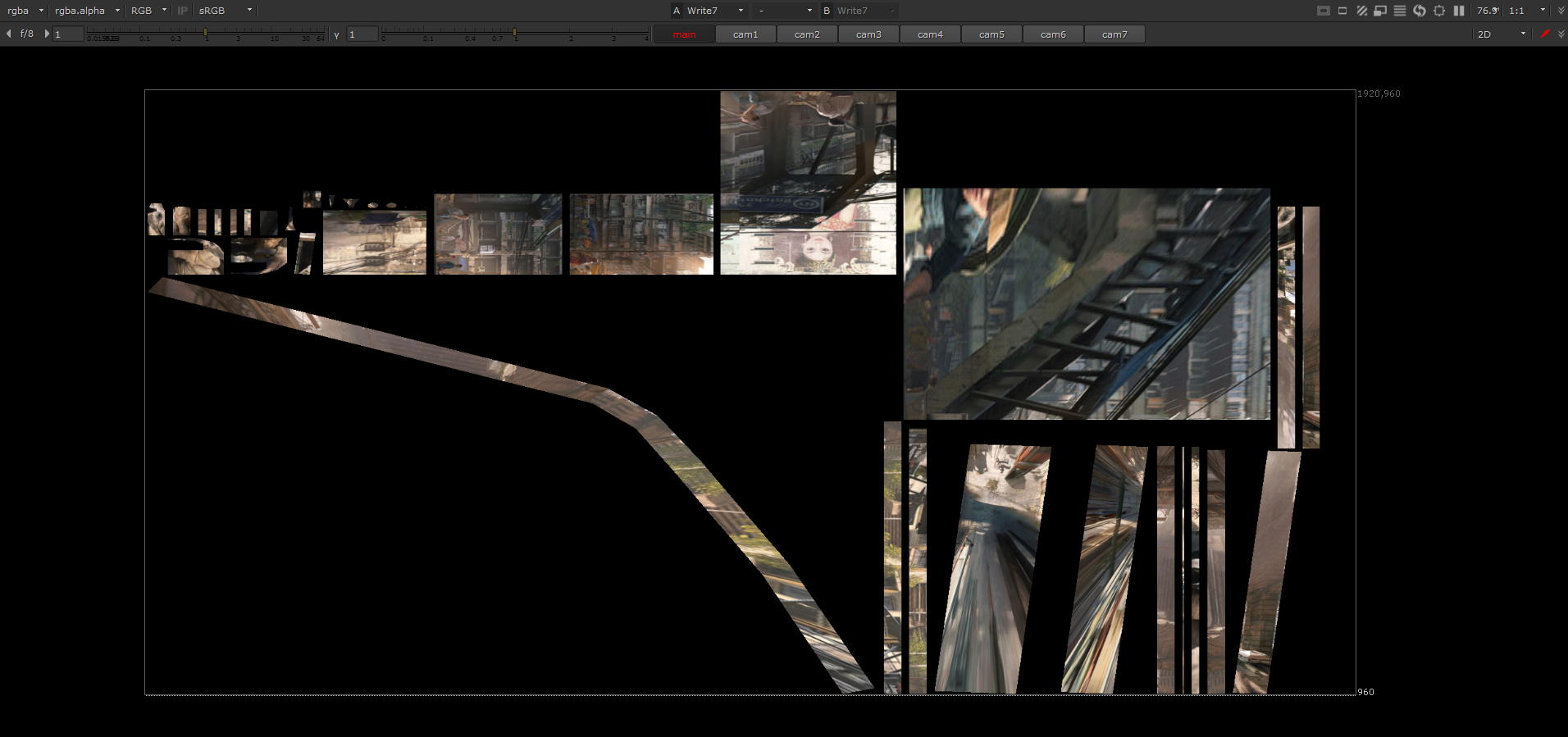Open the rgba layer dropdown
This screenshot has height=737, width=1568.
25,11
